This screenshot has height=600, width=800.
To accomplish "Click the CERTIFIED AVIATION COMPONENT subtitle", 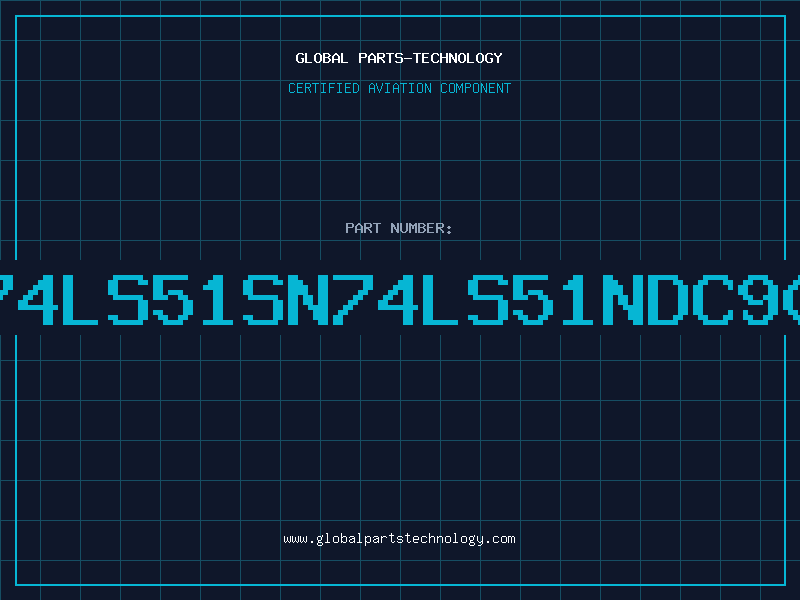I will coord(399,88).
